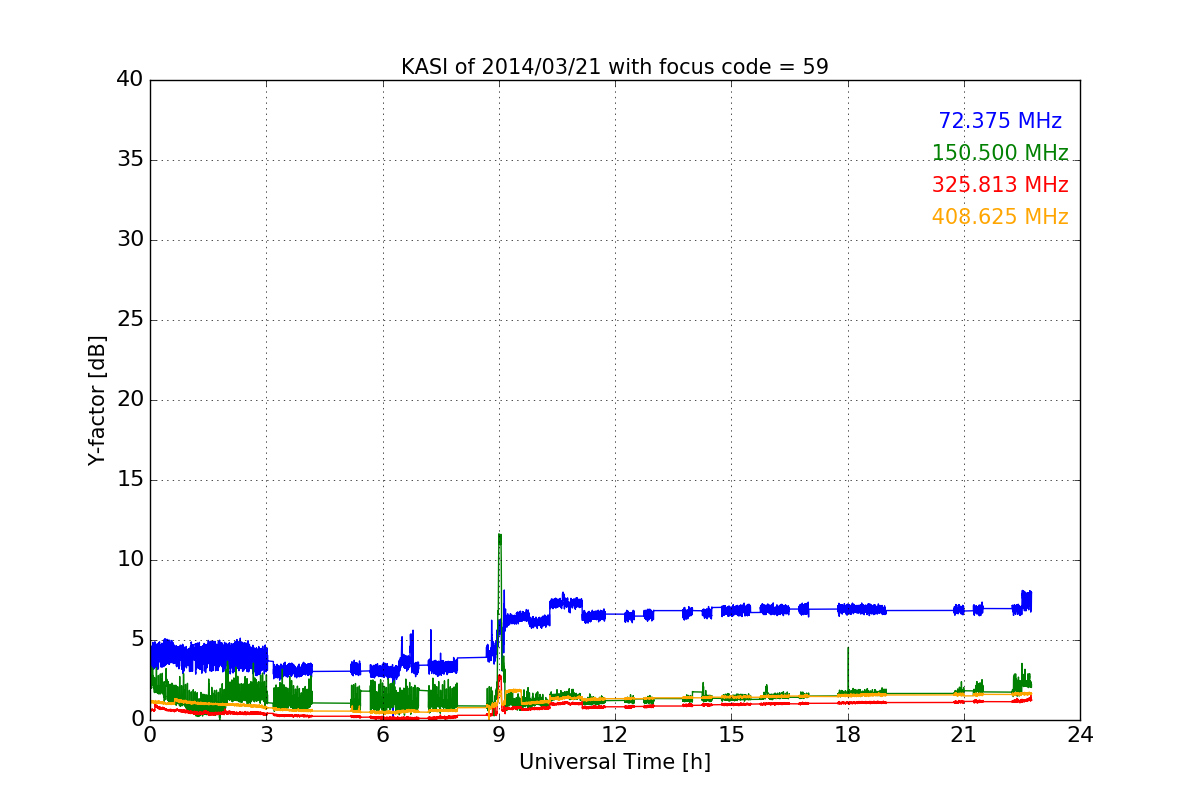Select the orange 408.625 MHz legend label
This screenshot has width=1200, height=800.
point(1000,217)
